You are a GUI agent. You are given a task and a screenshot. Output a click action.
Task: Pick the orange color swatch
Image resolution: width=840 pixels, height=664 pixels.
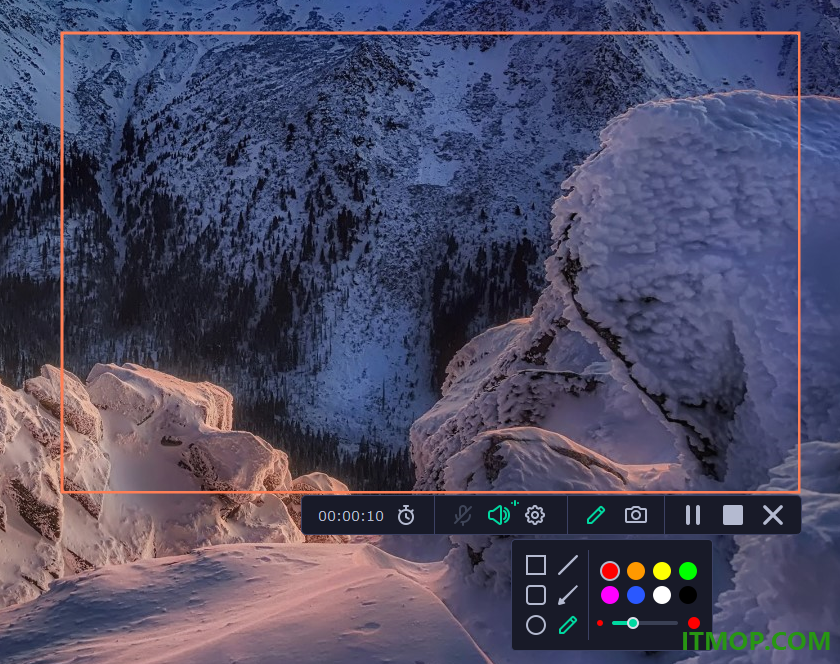point(636,571)
